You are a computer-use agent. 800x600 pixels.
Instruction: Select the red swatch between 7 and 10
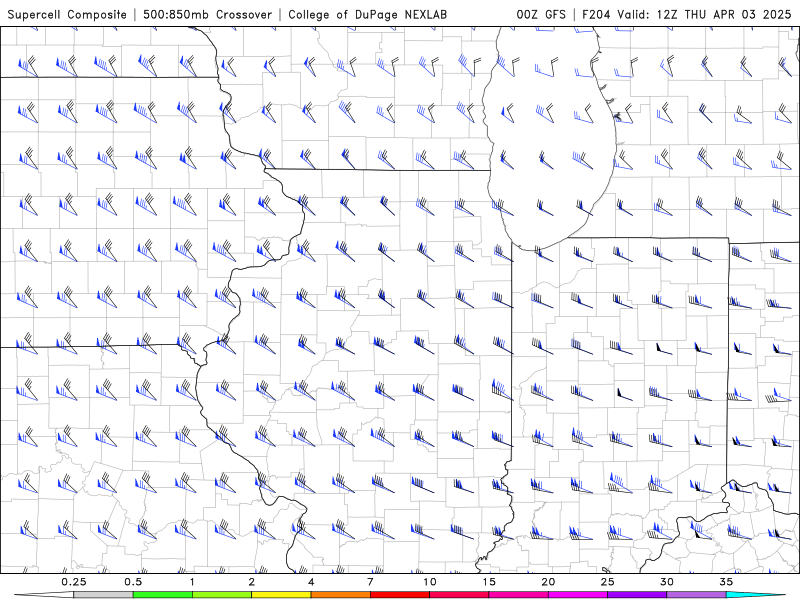(400, 595)
